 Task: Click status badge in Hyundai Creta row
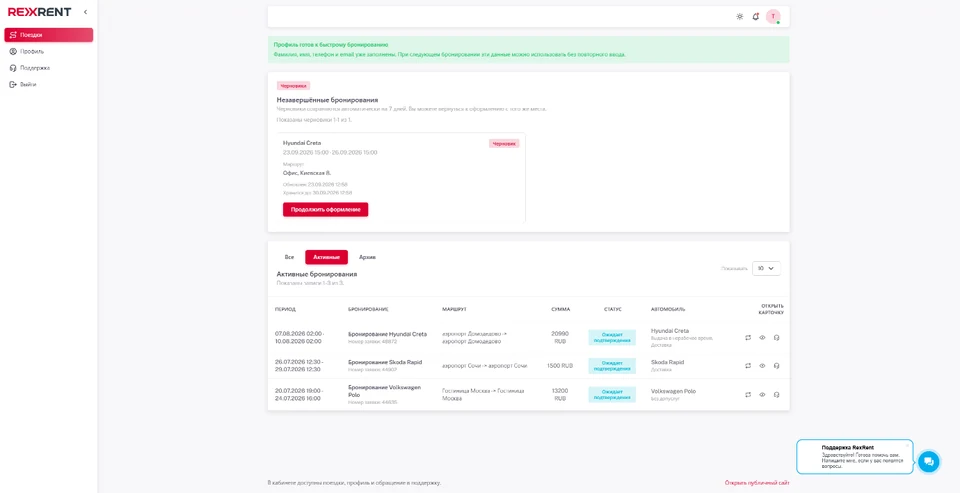click(x=612, y=337)
